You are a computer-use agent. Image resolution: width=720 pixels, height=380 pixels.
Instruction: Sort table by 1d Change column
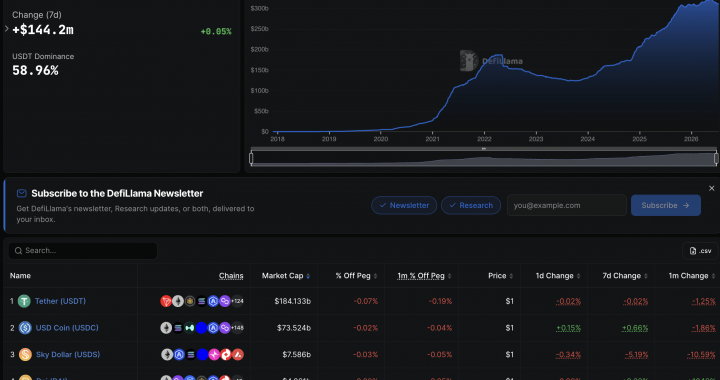click(558, 276)
